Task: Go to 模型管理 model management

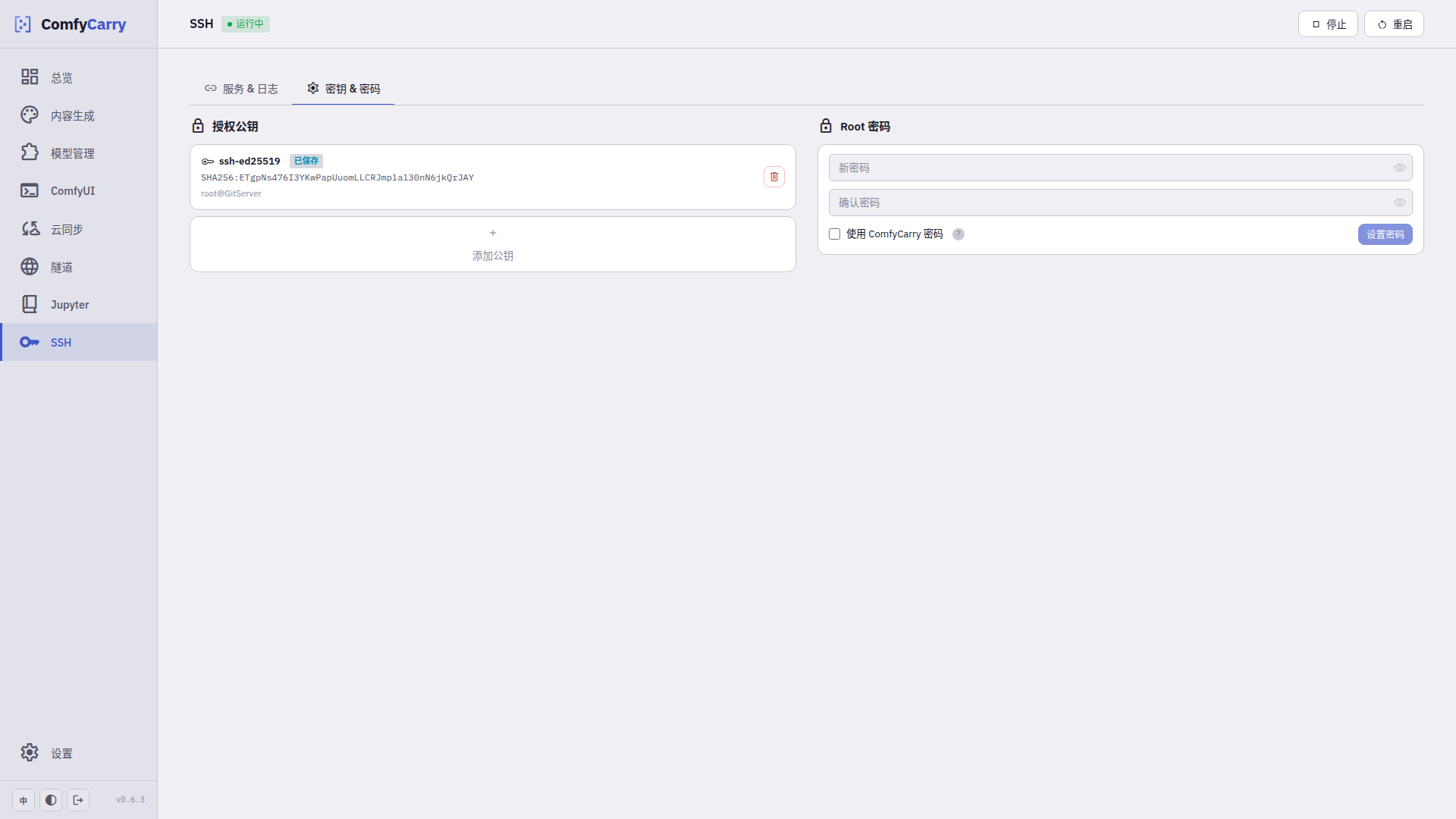Action: point(79,153)
